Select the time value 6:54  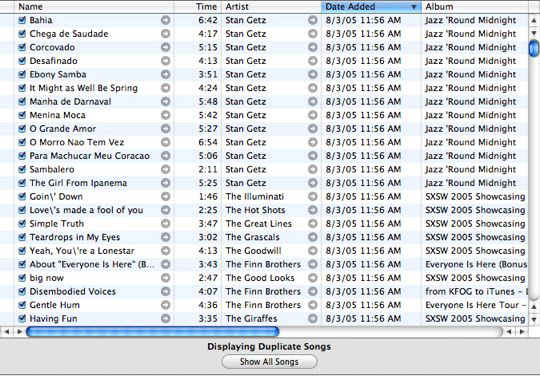[208, 142]
